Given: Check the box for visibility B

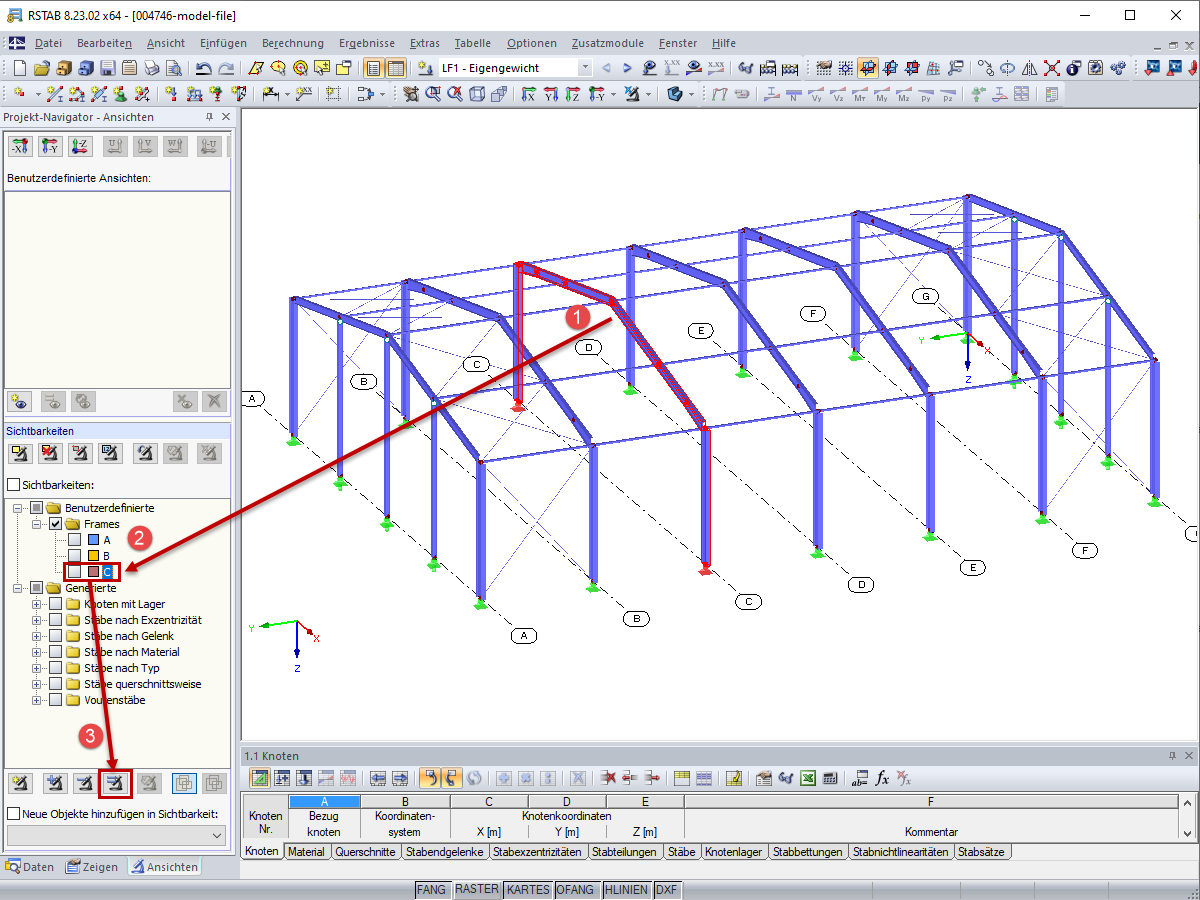Looking at the screenshot, I should (74, 556).
